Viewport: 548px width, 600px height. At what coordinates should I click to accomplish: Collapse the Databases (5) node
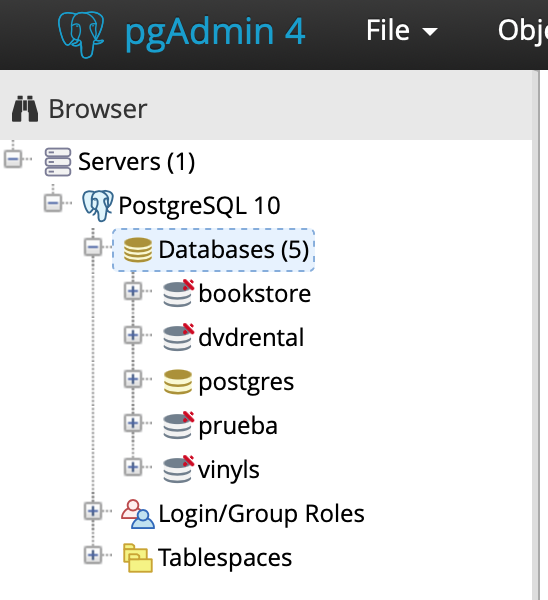click(93, 247)
